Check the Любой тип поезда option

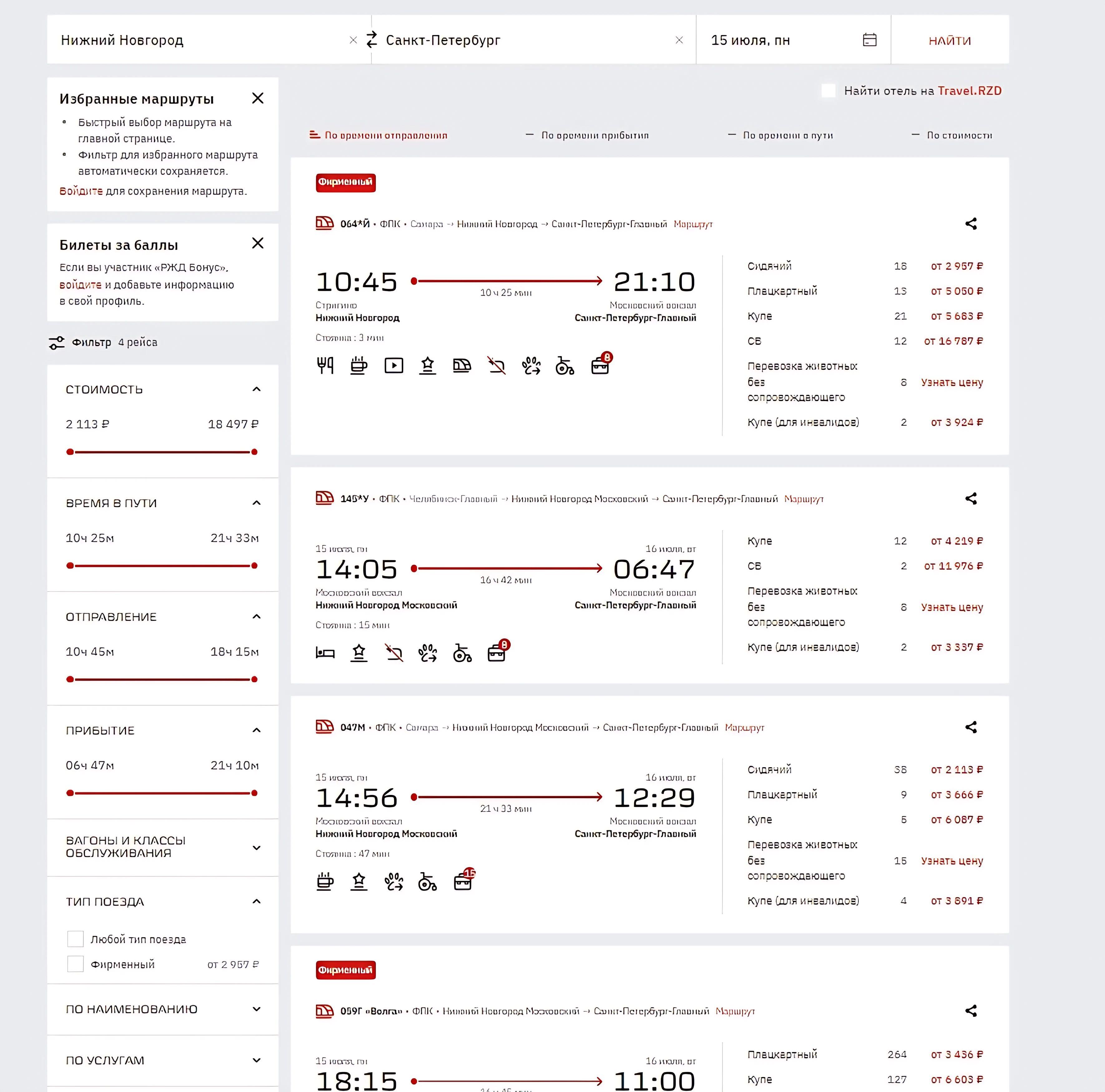coord(76,939)
